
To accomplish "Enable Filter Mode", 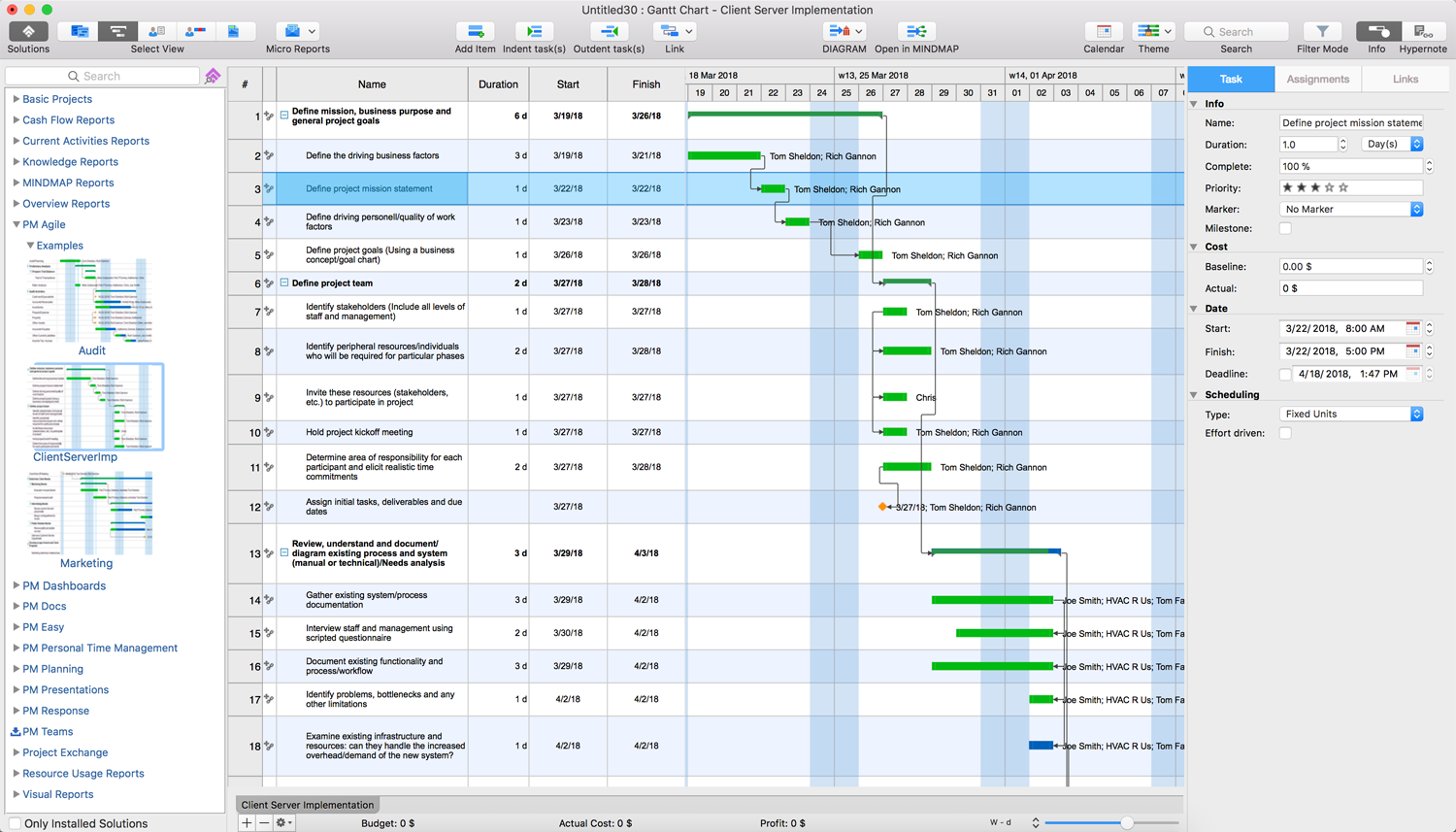I will click(1322, 32).
